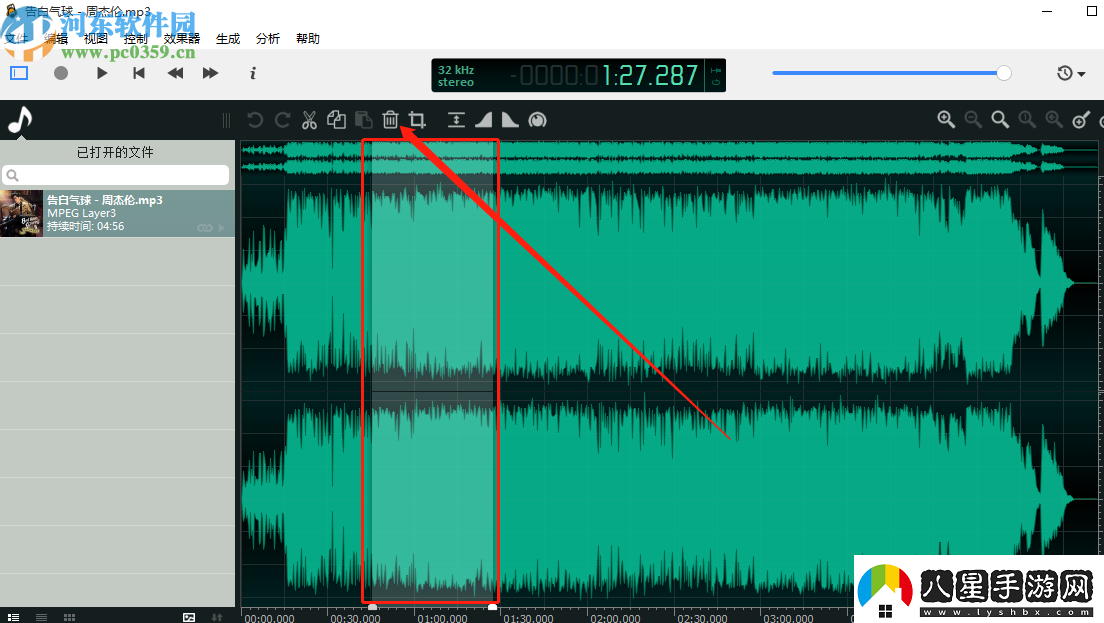Cut the selected audio region
1104x623 pixels.
point(311,119)
